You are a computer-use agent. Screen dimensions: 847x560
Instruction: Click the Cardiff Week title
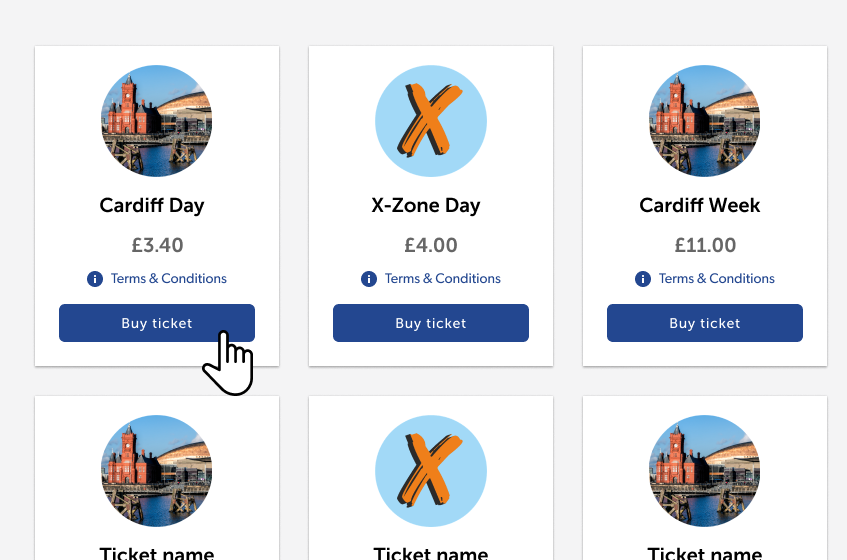coord(700,205)
